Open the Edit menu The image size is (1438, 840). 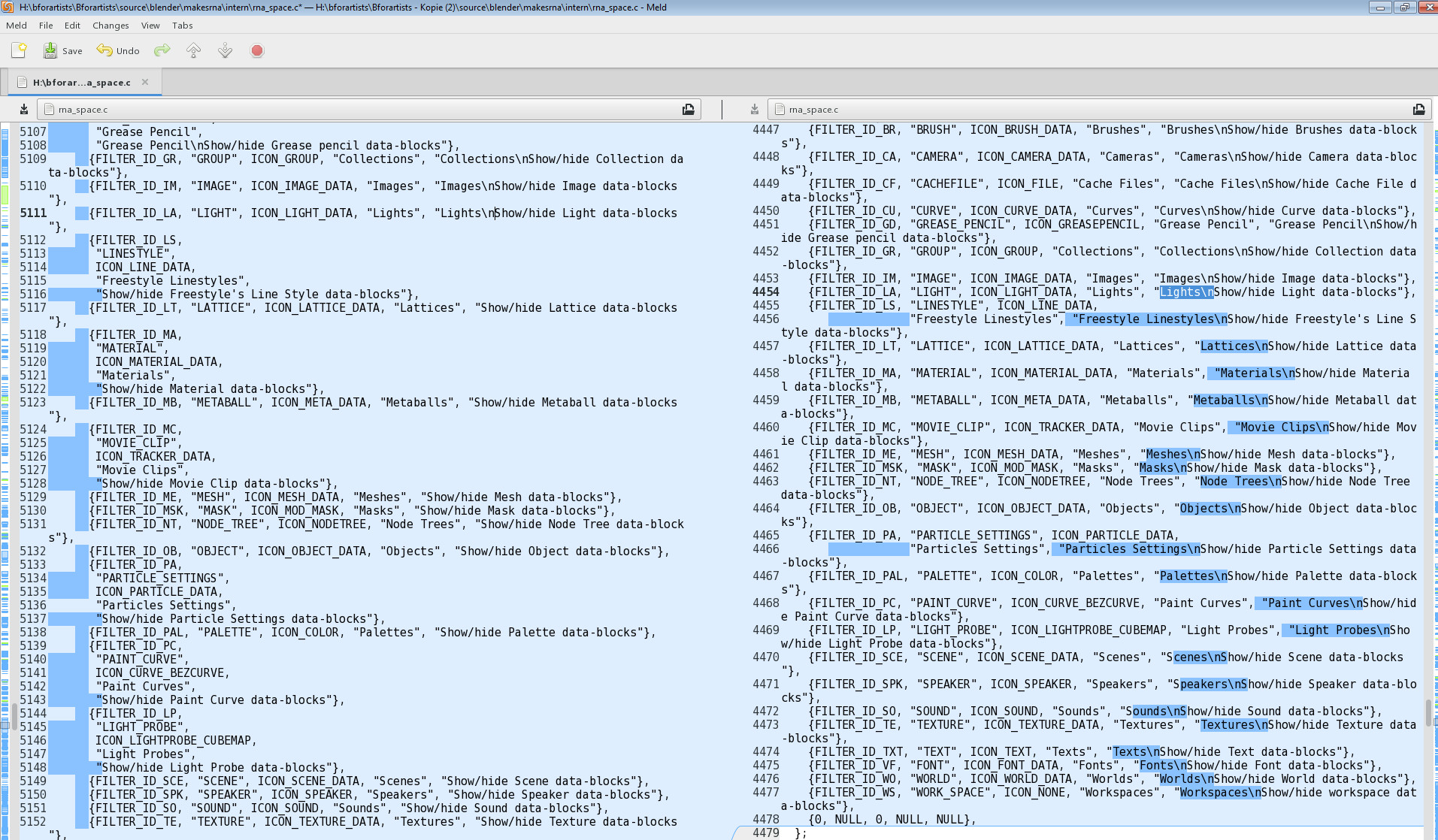click(72, 26)
